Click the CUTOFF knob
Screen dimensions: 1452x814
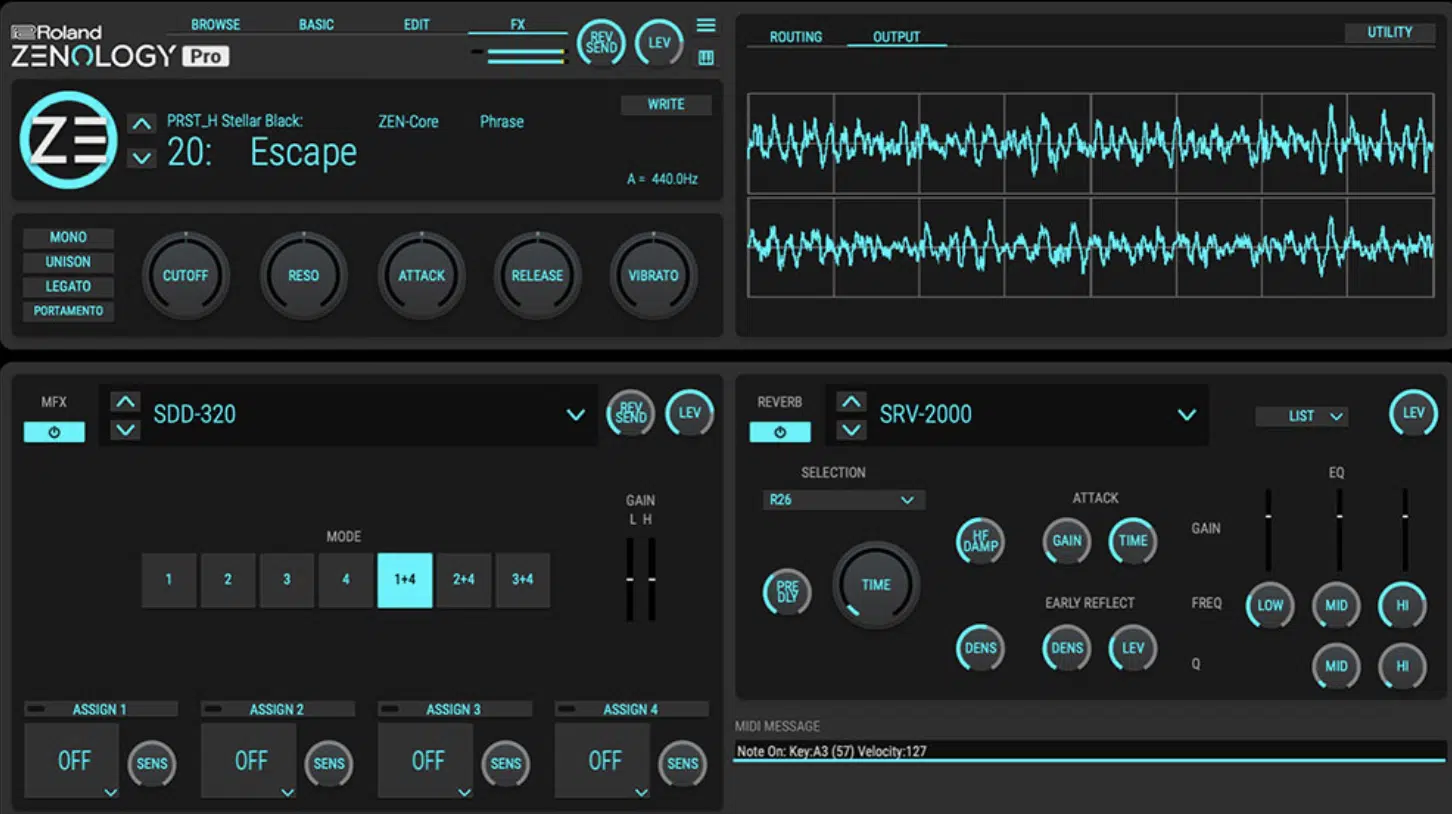tap(186, 276)
